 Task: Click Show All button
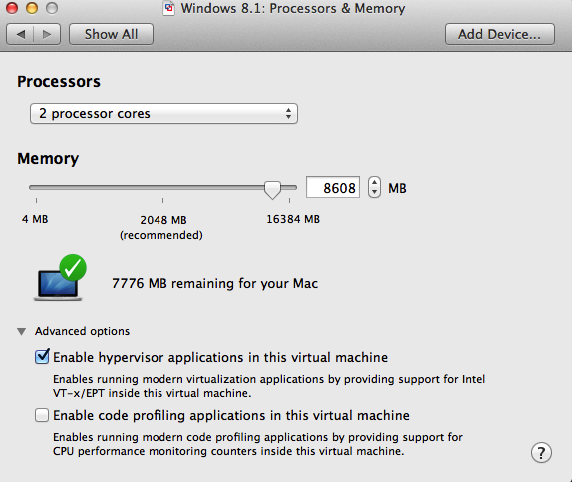(x=111, y=34)
